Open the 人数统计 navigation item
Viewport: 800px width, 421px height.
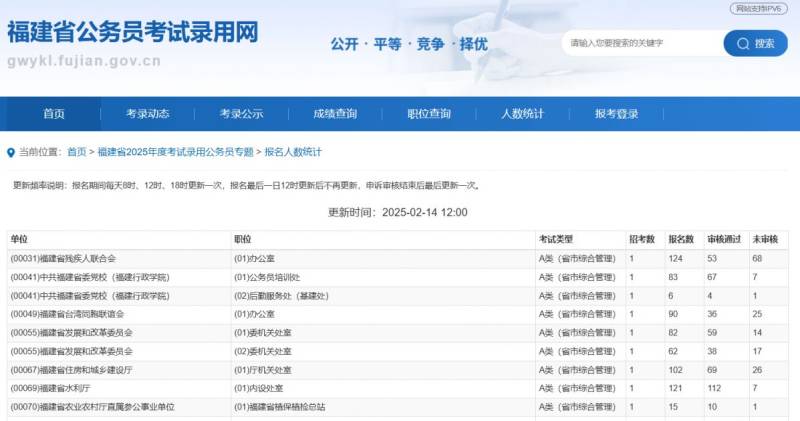(522, 114)
